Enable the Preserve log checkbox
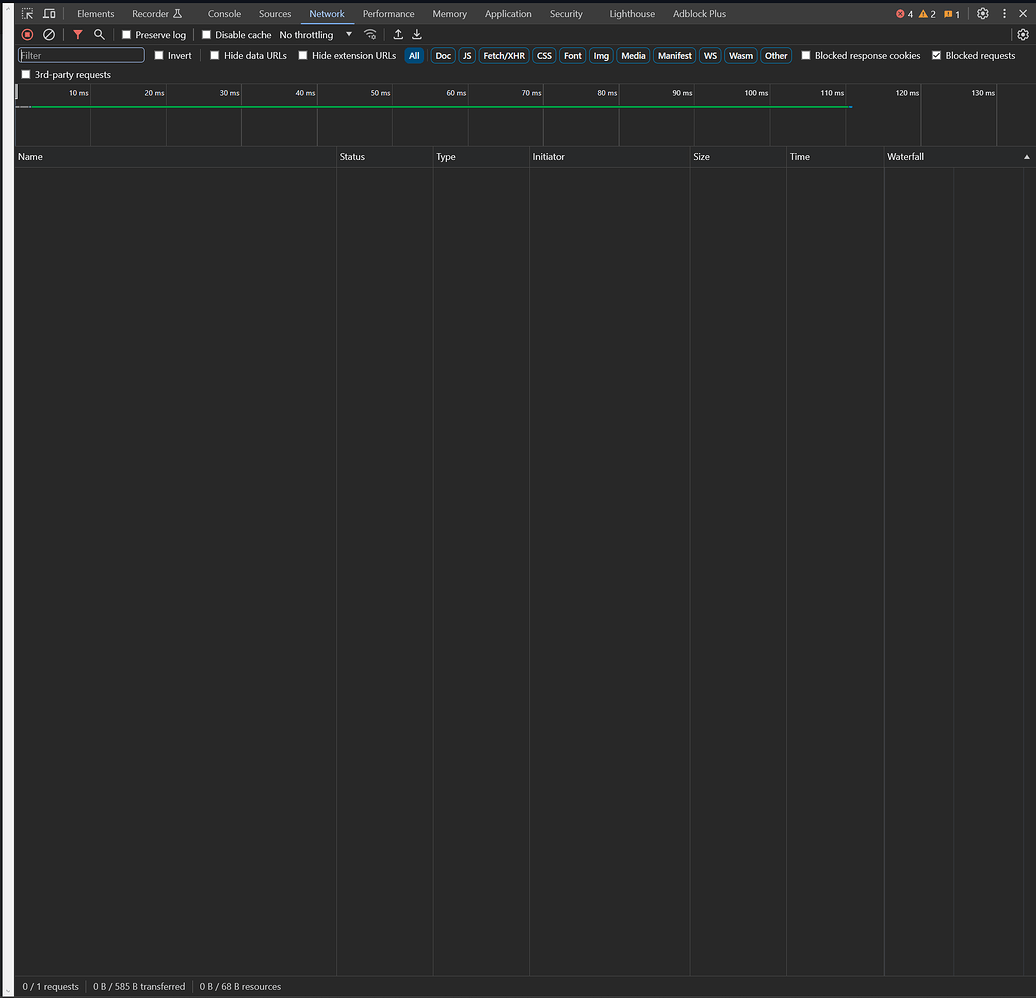Image resolution: width=1036 pixels, height=998 pixels. (128, 34)
